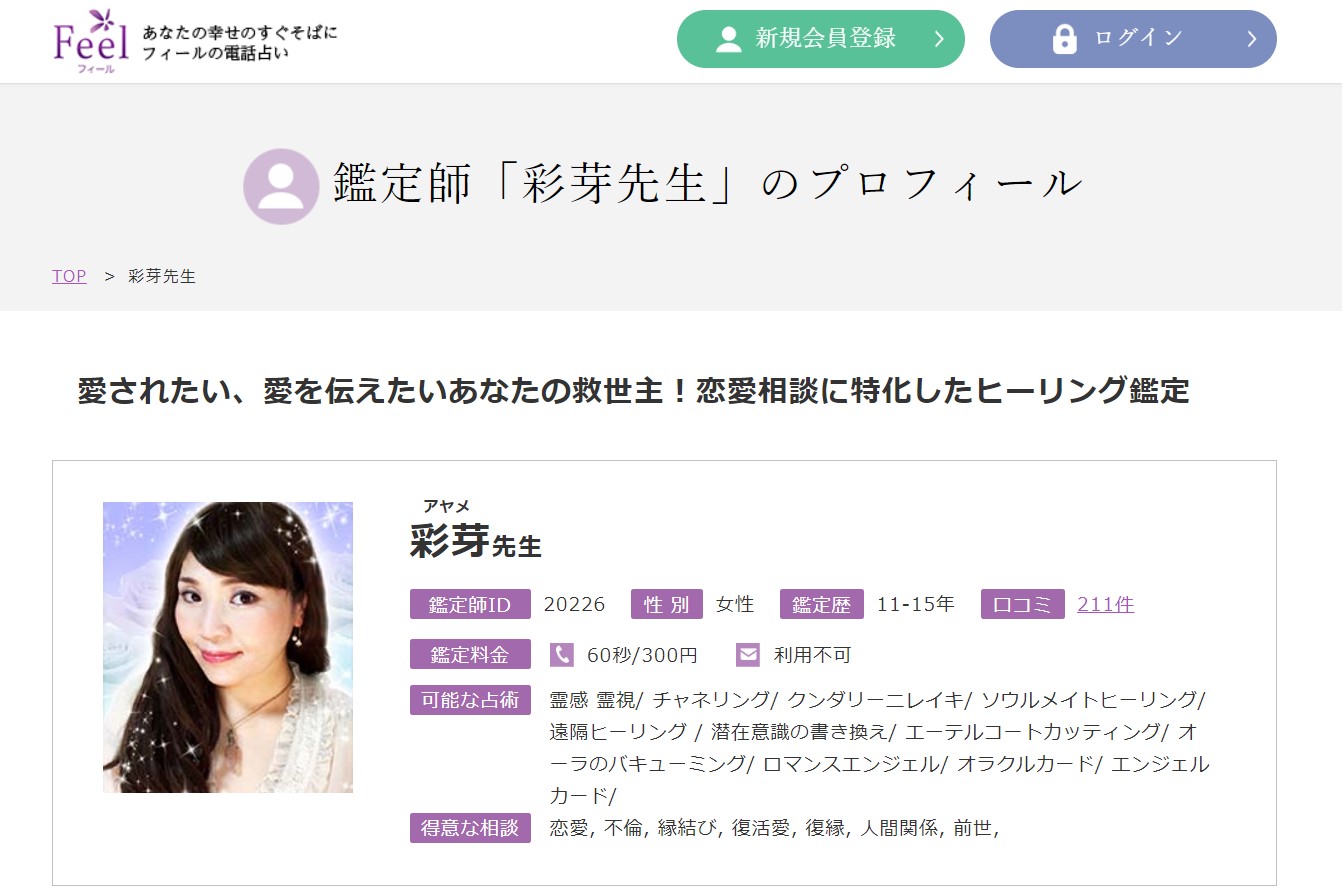Screen dimensions: 1342x891
Task: Click the 得意な相談 label tag
Action: click(x=469, y=828)
